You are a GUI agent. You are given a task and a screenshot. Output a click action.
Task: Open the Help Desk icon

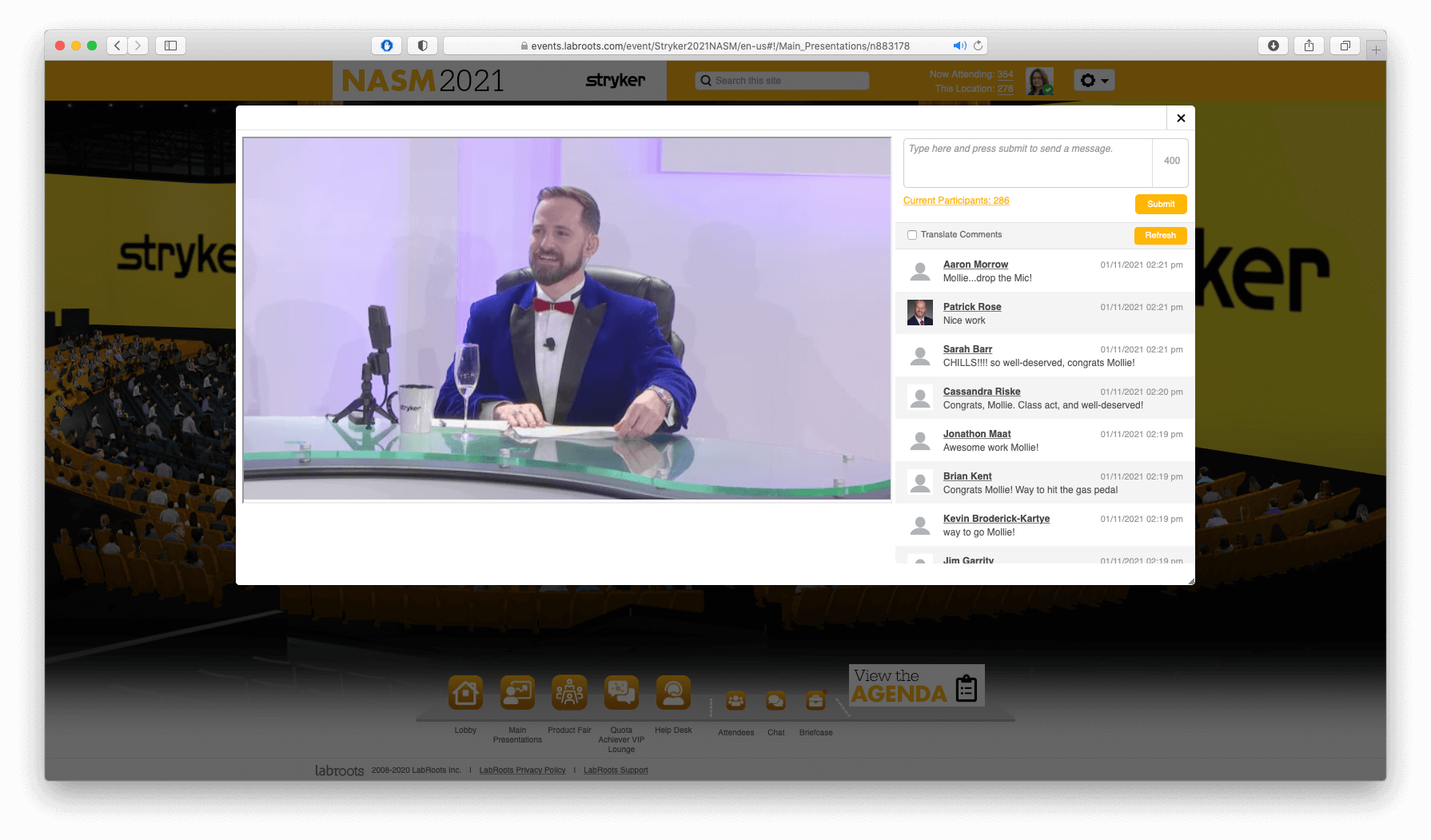pyautogui.click(x=673, y=692)
